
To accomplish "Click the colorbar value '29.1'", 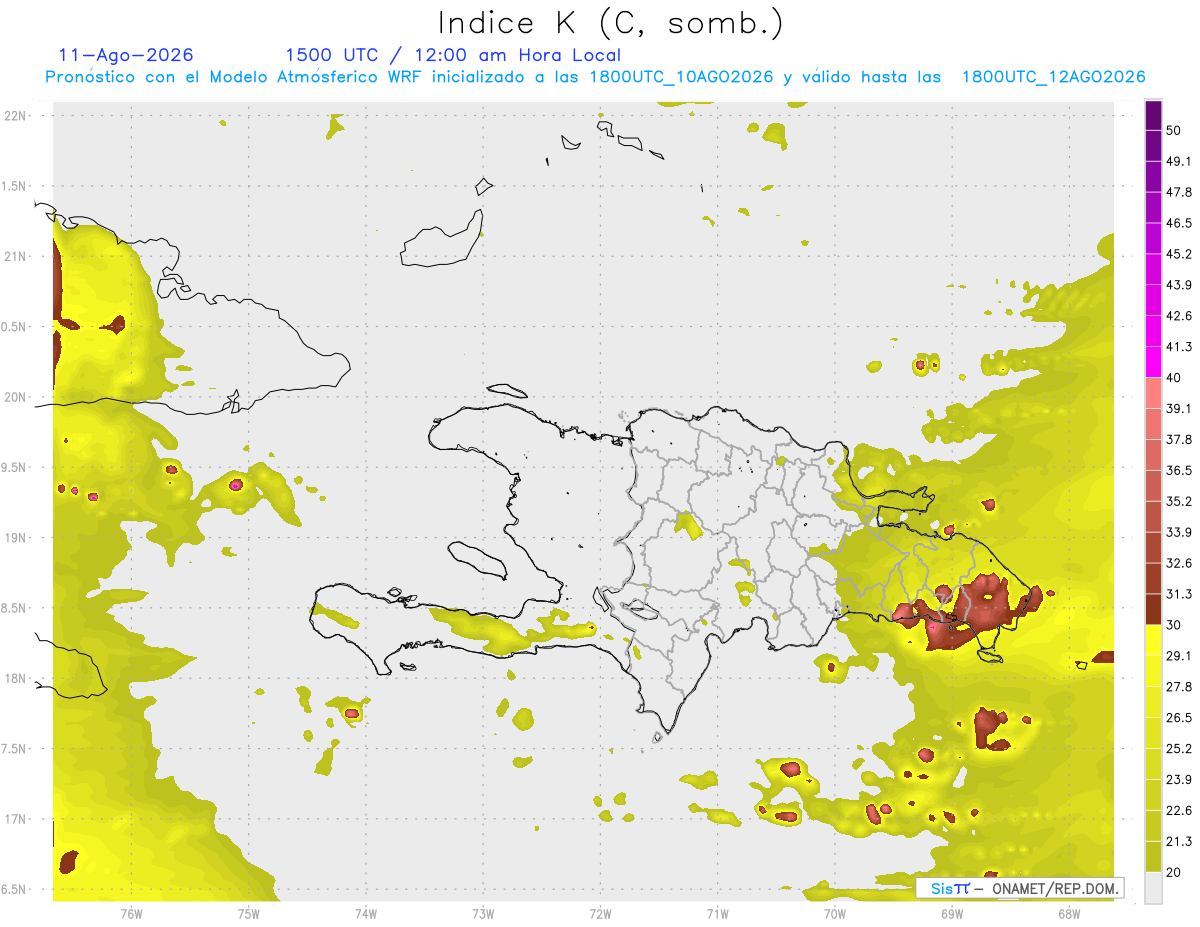I will tap(1179, 656).
